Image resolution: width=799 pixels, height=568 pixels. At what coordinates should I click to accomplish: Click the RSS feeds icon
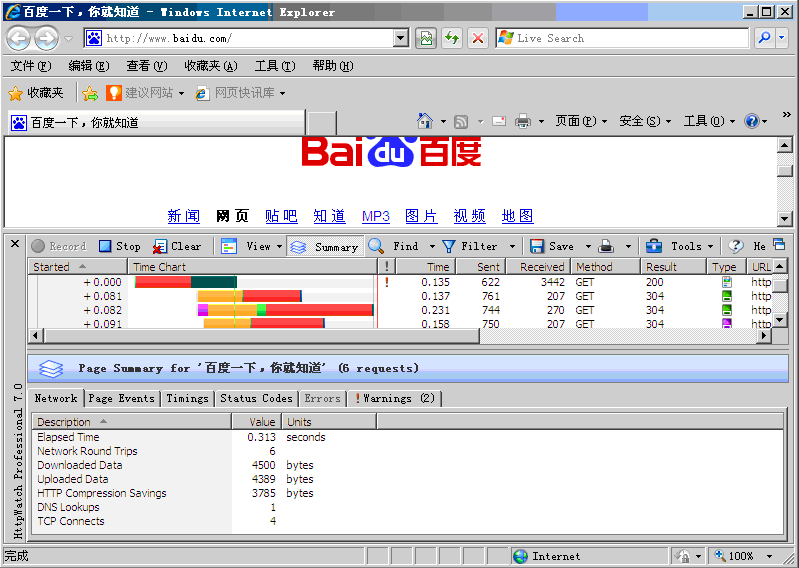[461, 122]
